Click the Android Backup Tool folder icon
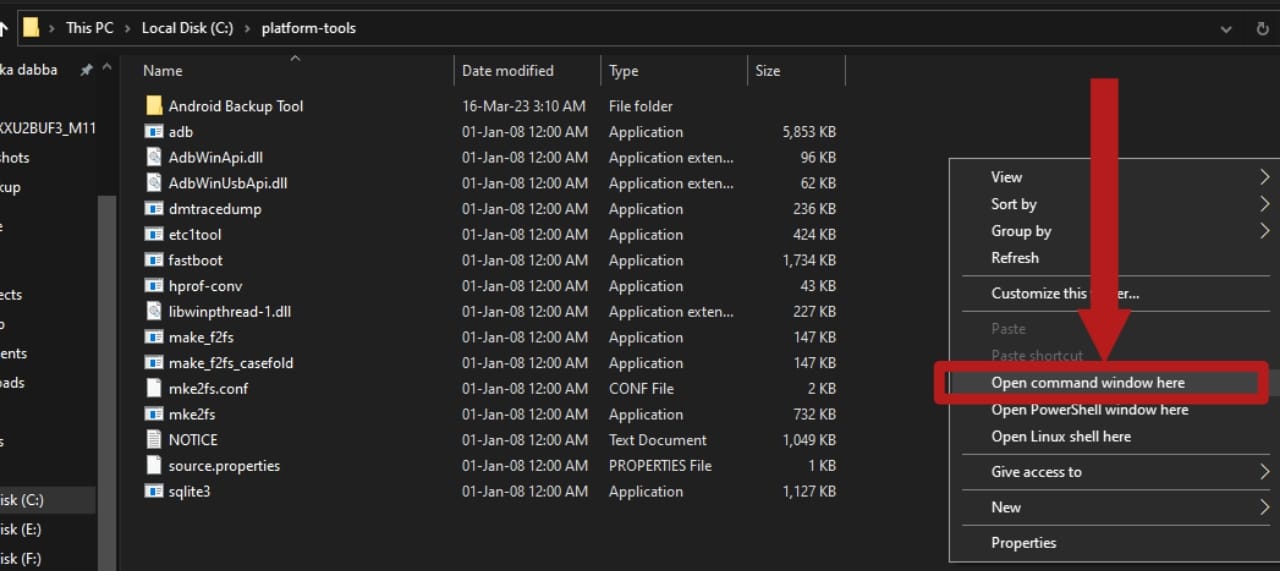The image size is (1280, 571). (x=153, y=106)
